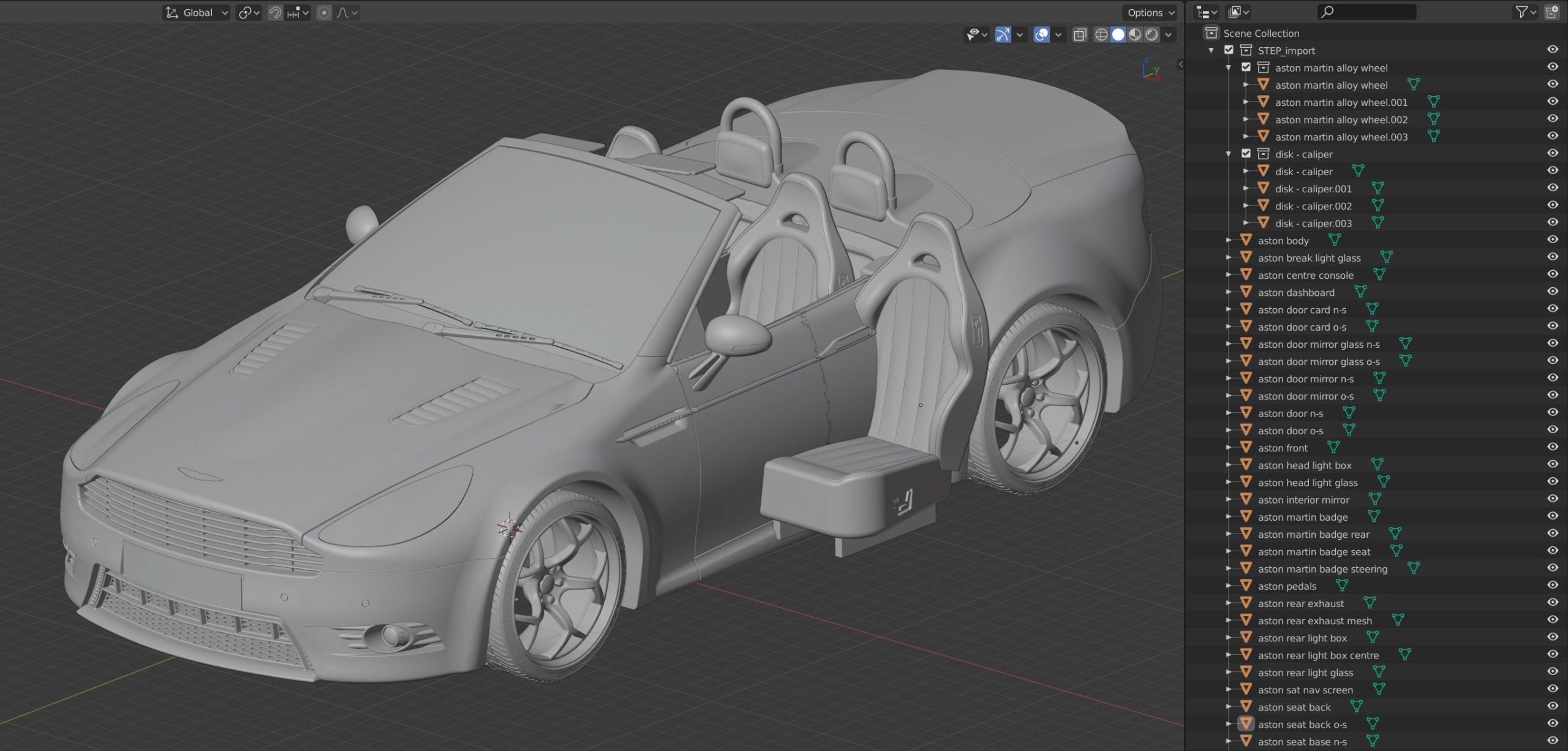Open the transform orientation Global dropdown
Screen dimensions: 1568x751
[x=196, y=12]
